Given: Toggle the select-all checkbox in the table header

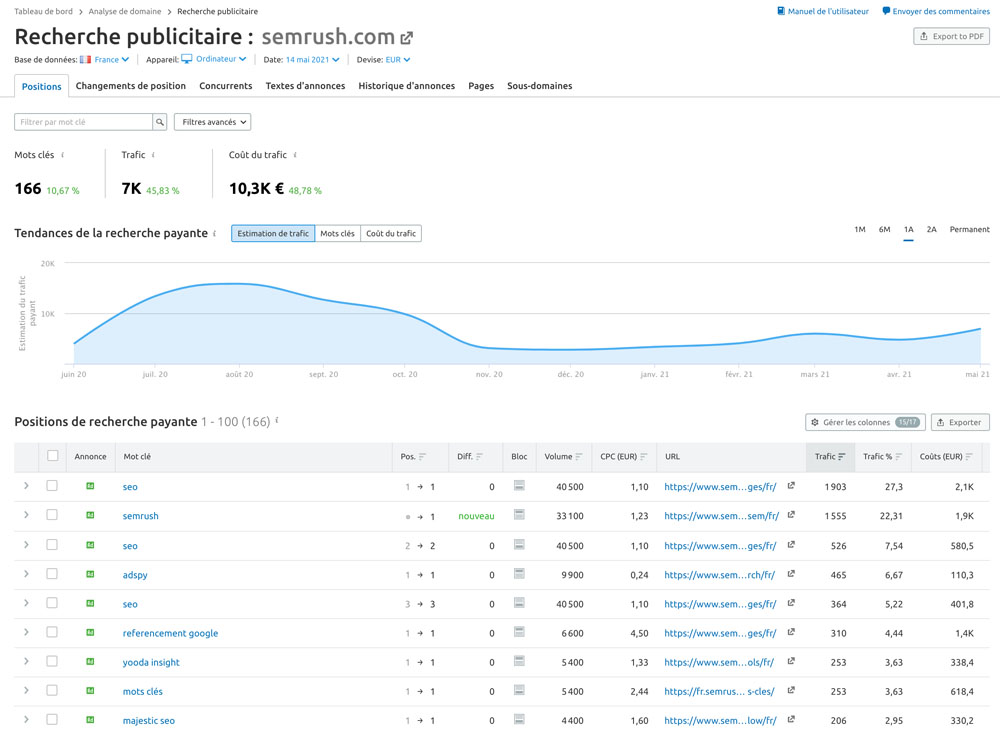Looking at the screenshot, I should pyautogui.click(x=52, y=456).
